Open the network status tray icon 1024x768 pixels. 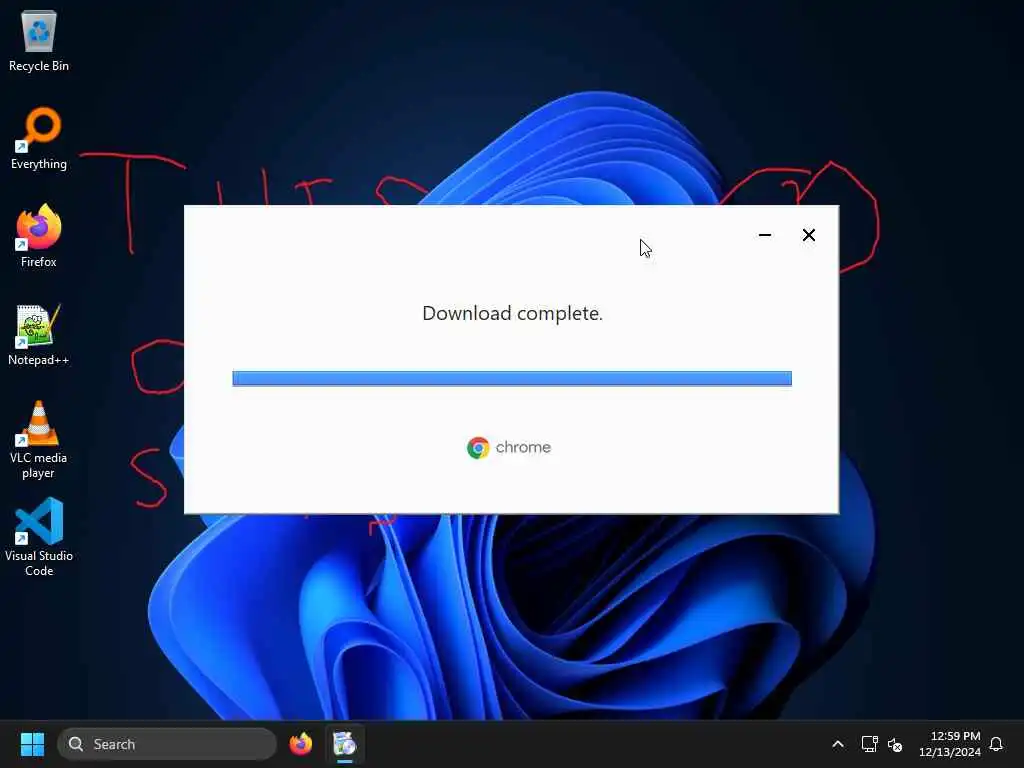[869, 744]
